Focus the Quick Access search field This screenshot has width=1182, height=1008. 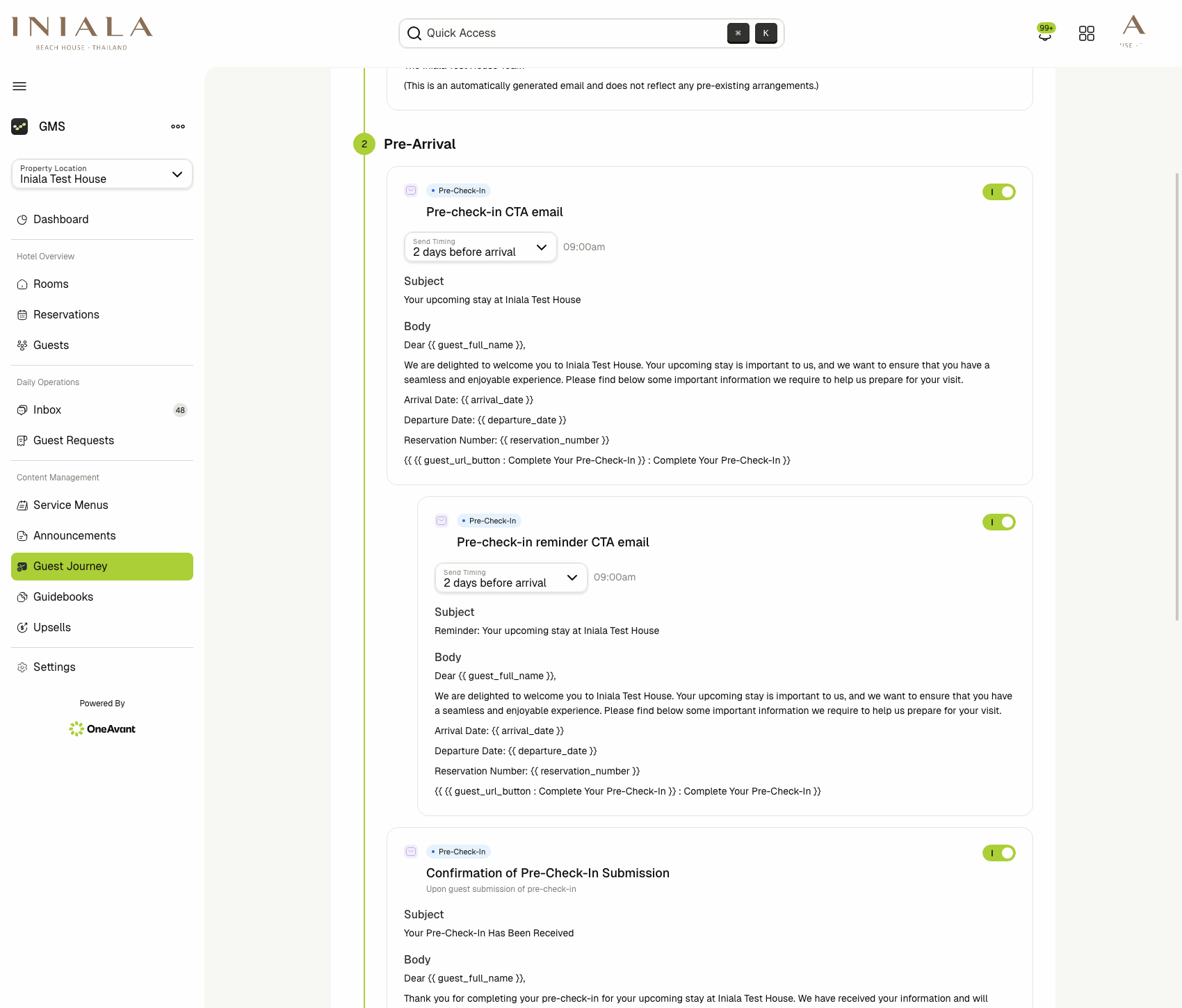tap(570, 33)
